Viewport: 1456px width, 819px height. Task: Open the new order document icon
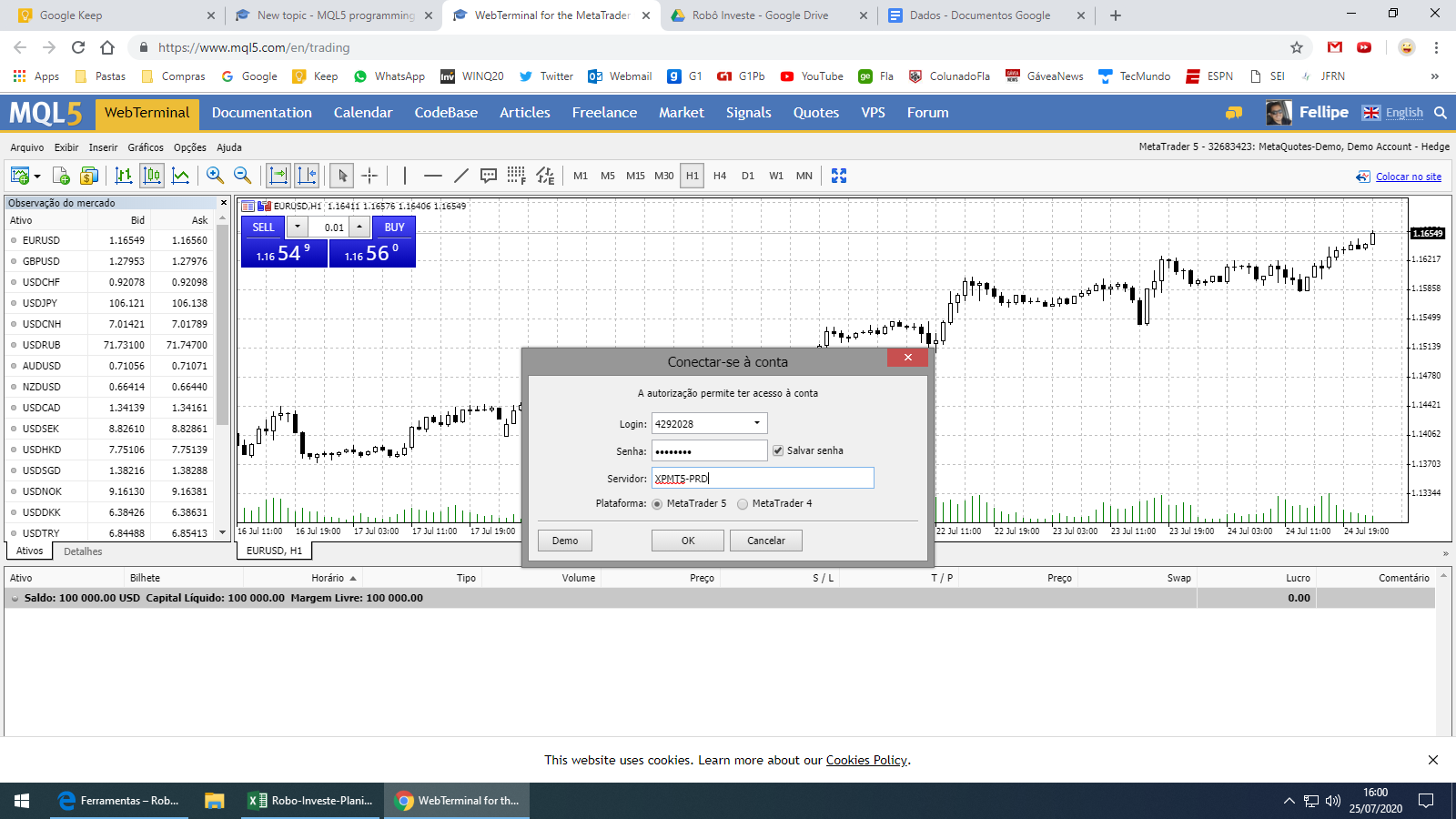click(61, 176)
